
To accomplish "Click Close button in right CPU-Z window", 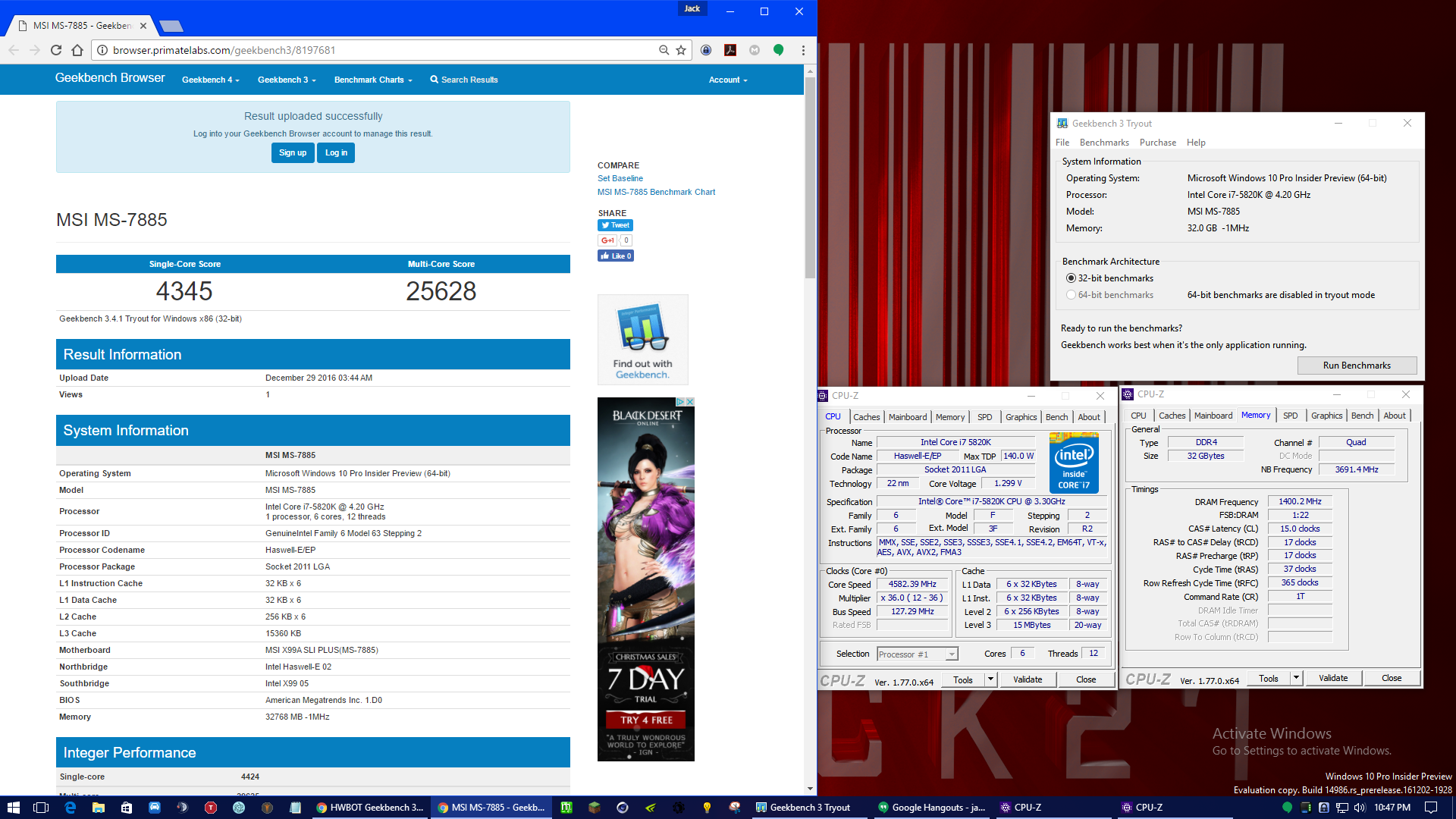I will coord(1392,678).
